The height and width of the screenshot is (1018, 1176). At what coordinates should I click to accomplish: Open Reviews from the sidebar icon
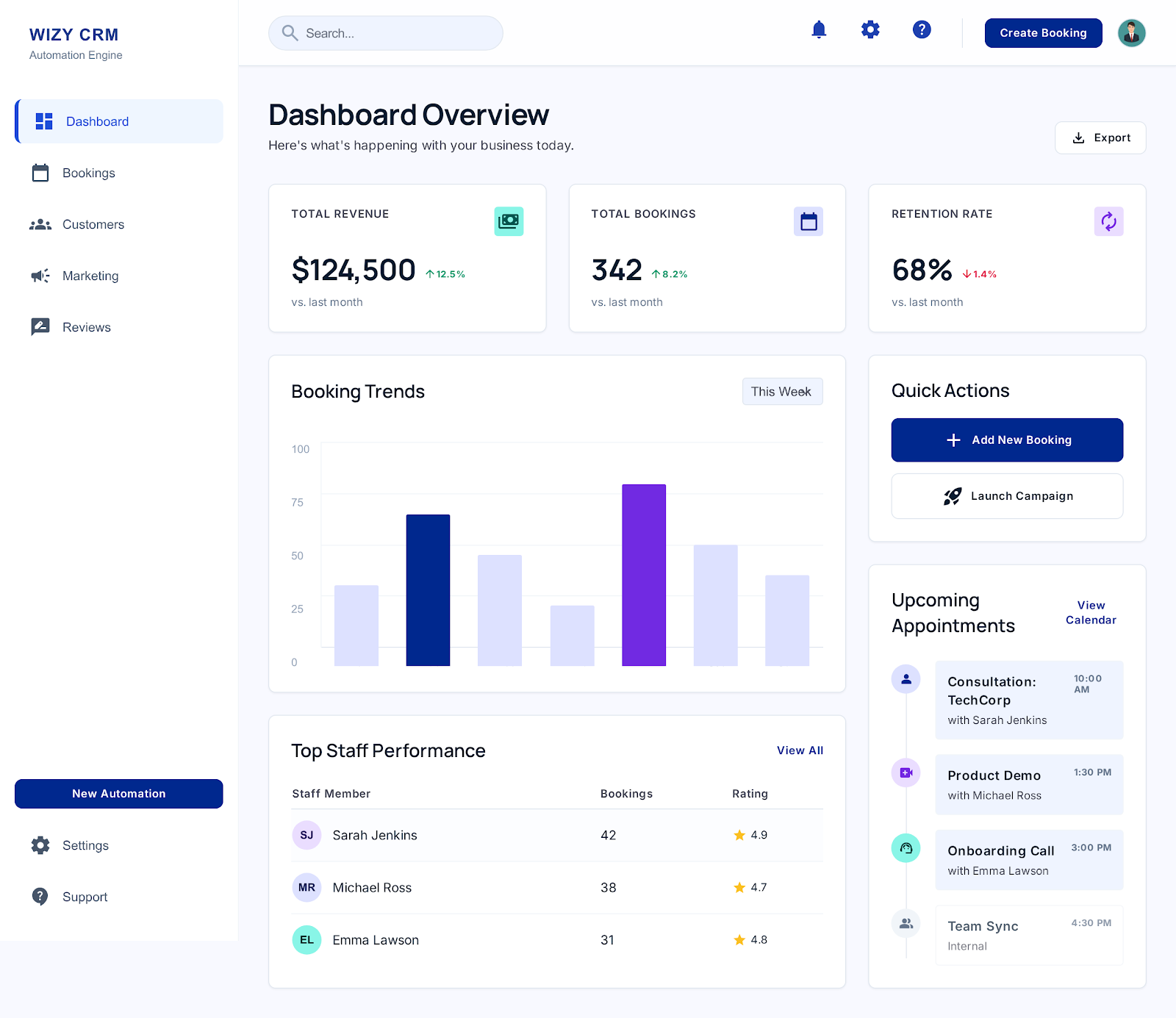pyautogui.click(x=42, y=327)
